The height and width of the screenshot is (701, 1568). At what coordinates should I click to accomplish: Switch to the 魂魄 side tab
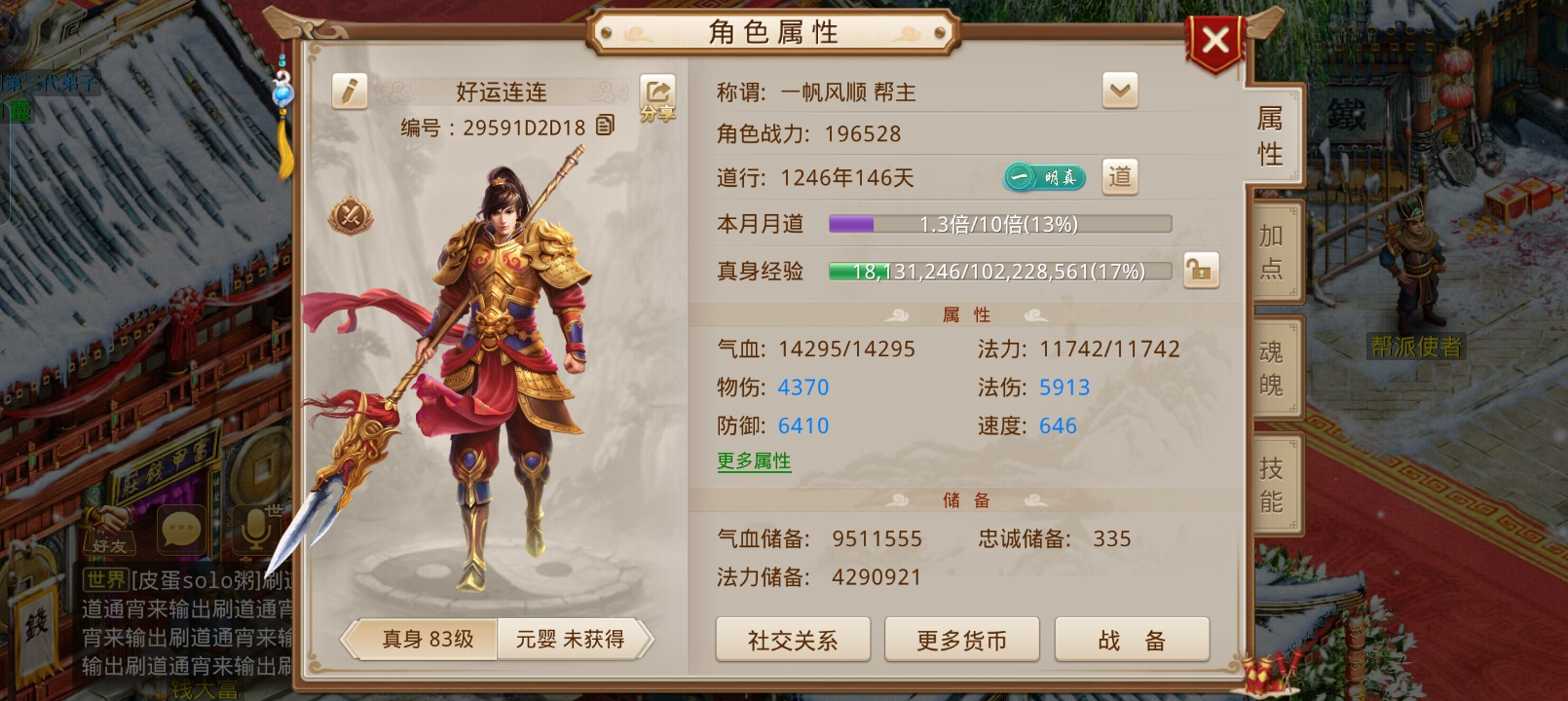coord(1273,368)
